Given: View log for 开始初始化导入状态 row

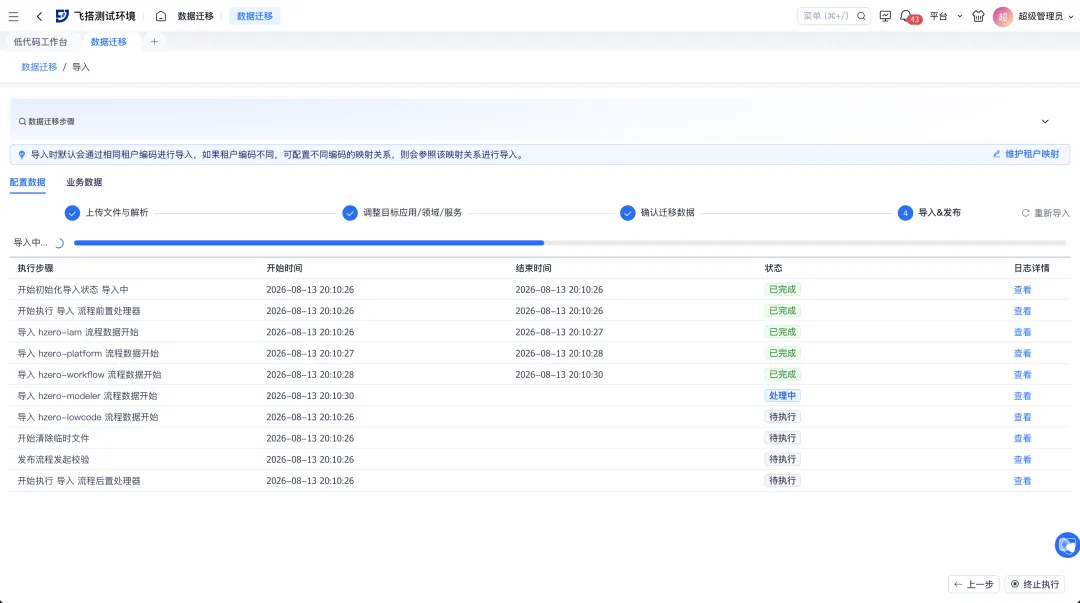Looking at the screenshot, I should coord(1022,290).
